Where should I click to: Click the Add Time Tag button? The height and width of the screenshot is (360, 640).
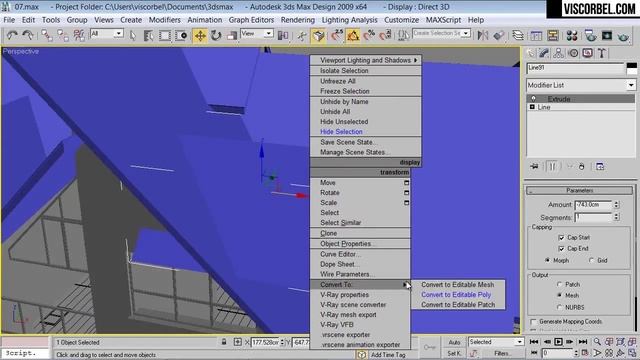pos(388,355)
